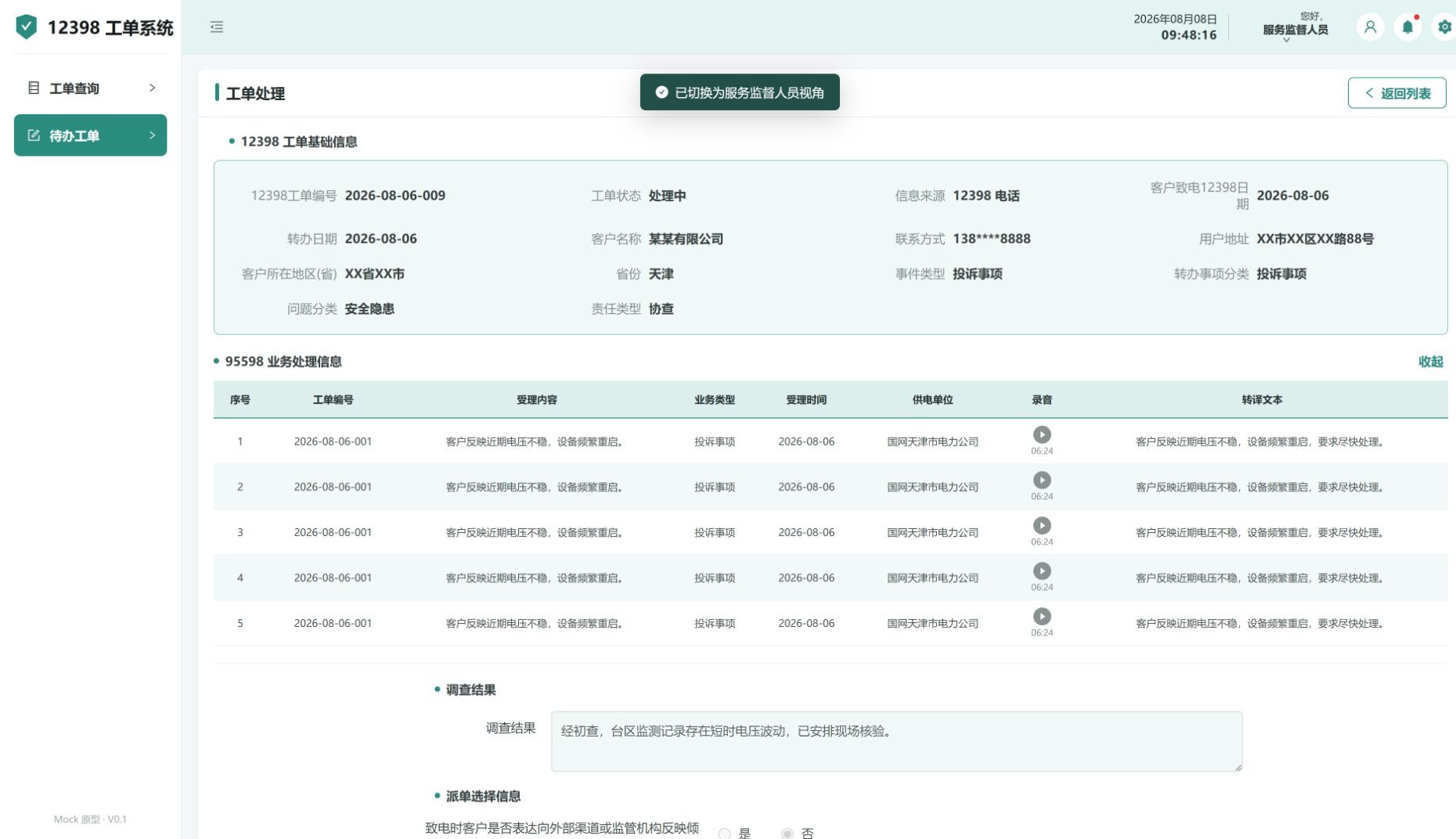Click row 2 受理内容 cell
This screenshot has height=839, width=1456.
click(536, 487)
